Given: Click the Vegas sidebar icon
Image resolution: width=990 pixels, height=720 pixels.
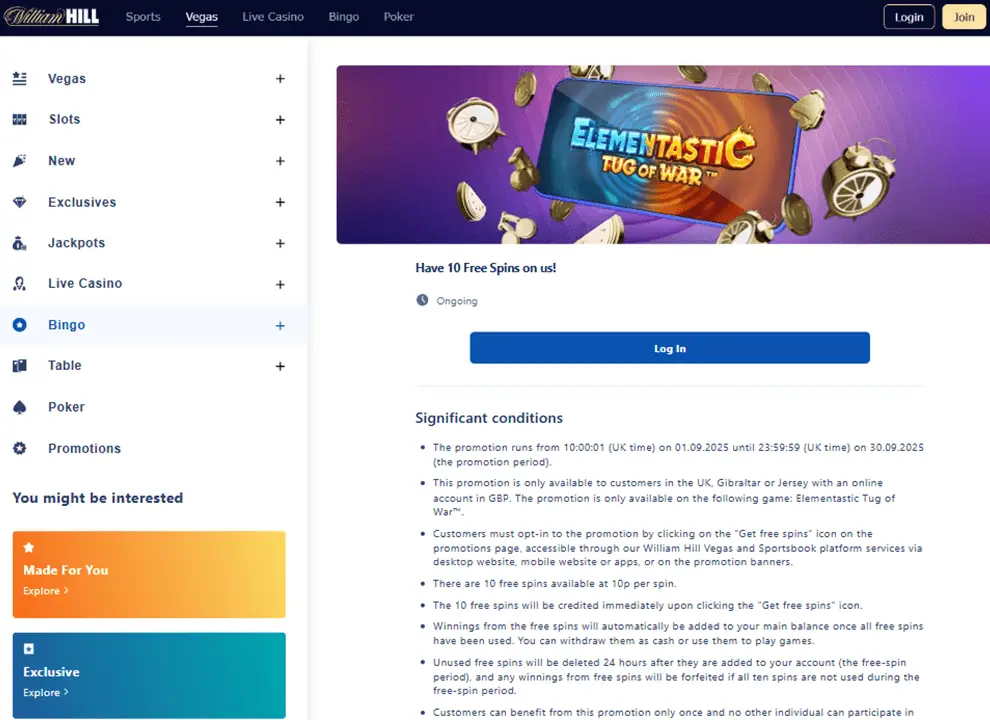Looking at the screenshot, I should (19, 79).
